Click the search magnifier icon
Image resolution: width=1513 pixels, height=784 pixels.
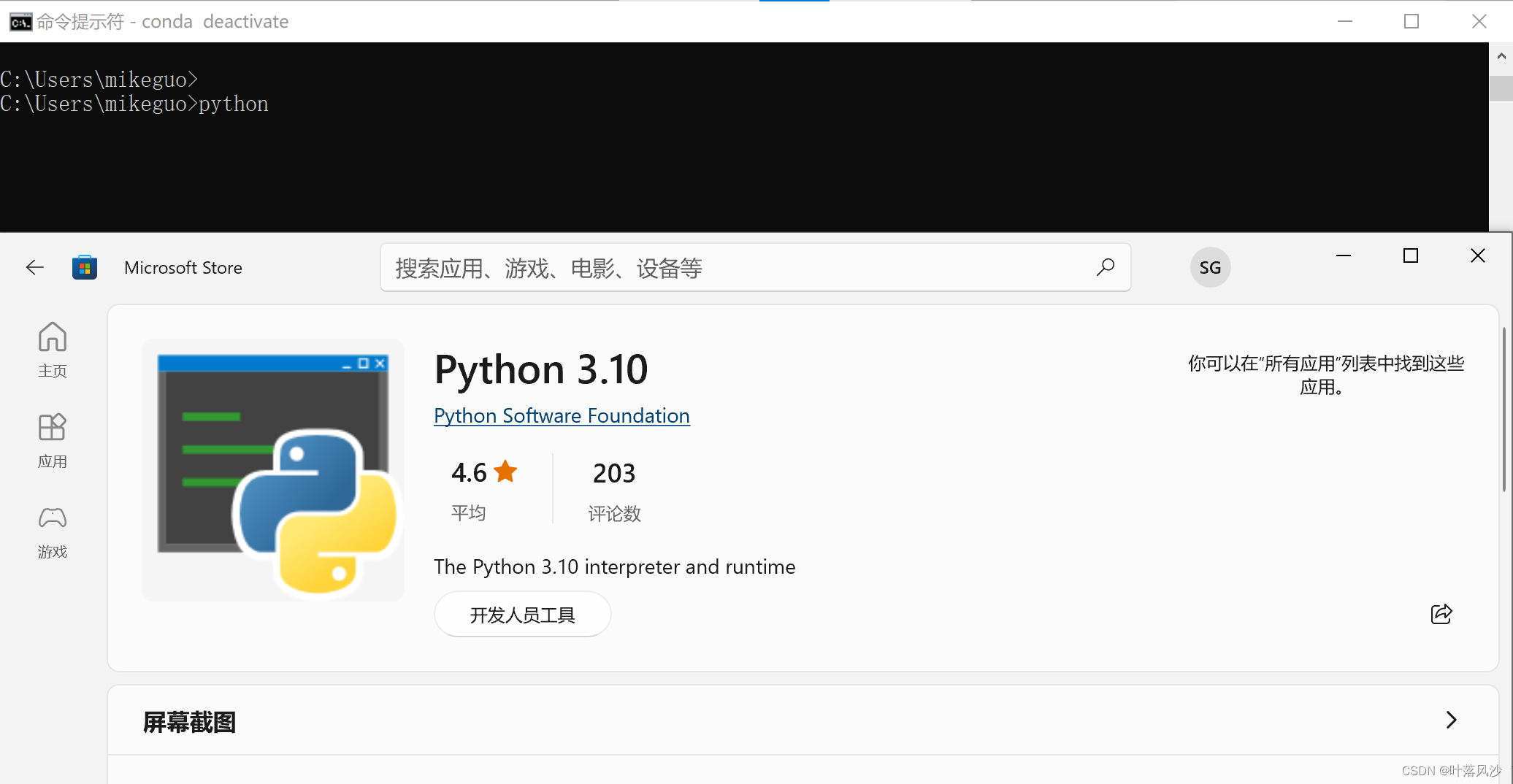coord(1106,267)
